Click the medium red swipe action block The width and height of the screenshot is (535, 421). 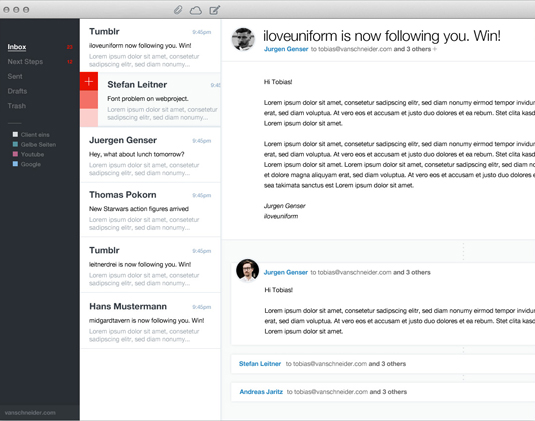pos(89,100)
